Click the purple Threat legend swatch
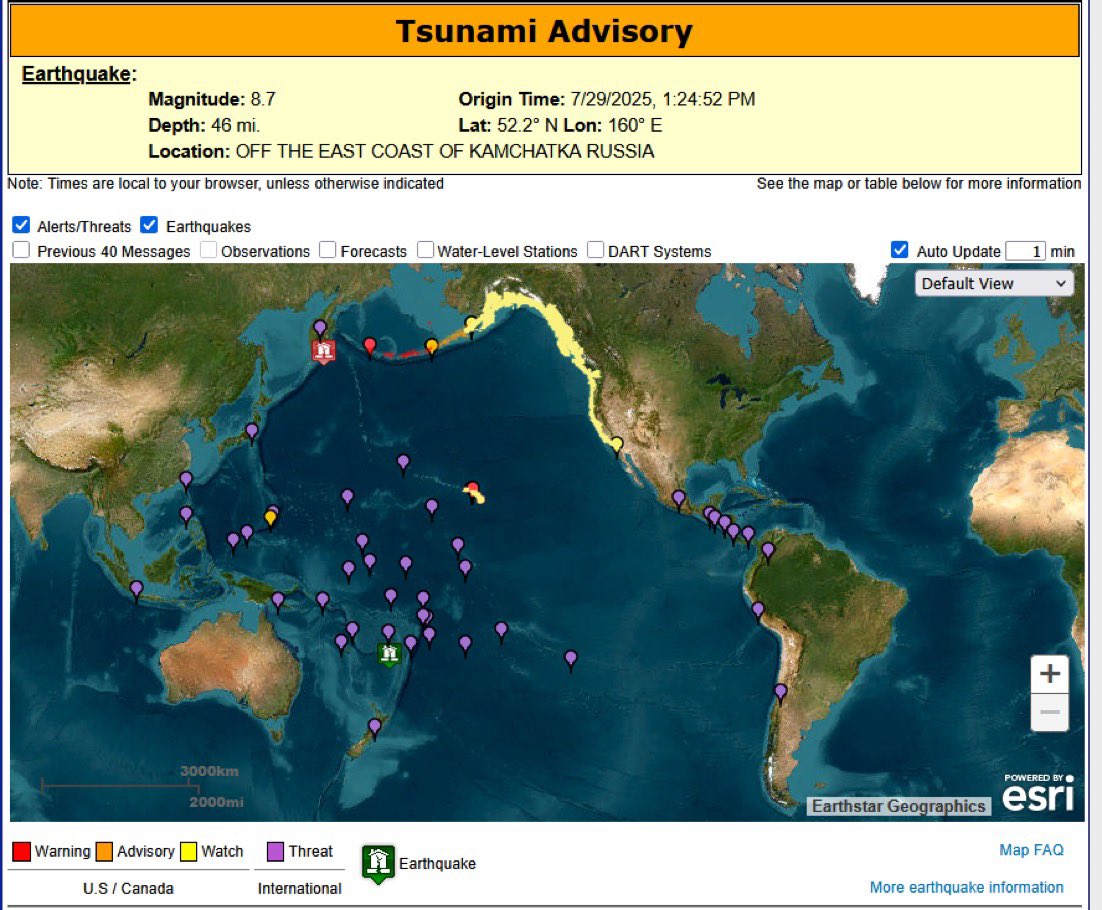Viewport: 1102px width, 910px height. 276,852
